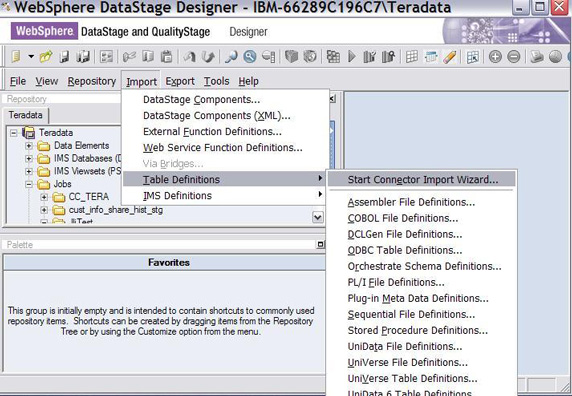Select External Function Definitions... entry
Screen dimensions: 572x396
click(x=225, y=132)
